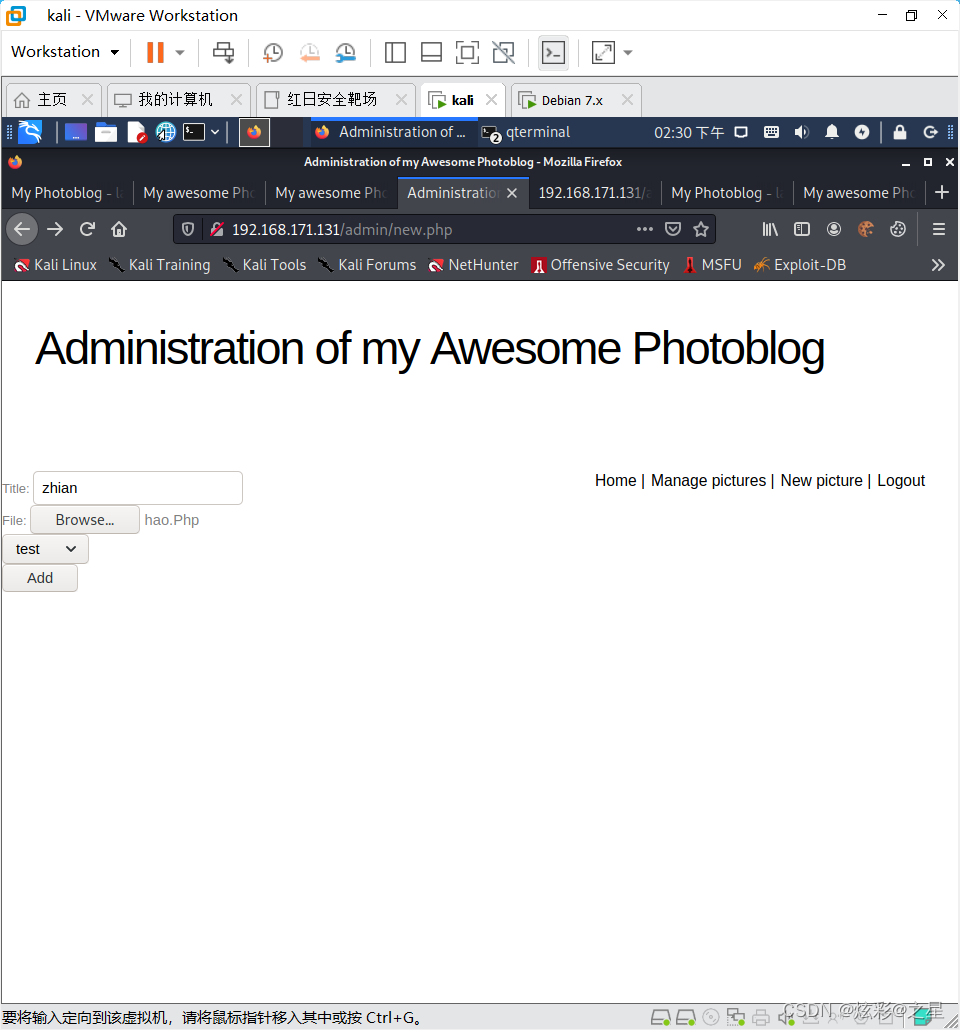Open the Kali Tools bookmark
The height and width of the screenshot is (1030, 960).
point(265,265)
